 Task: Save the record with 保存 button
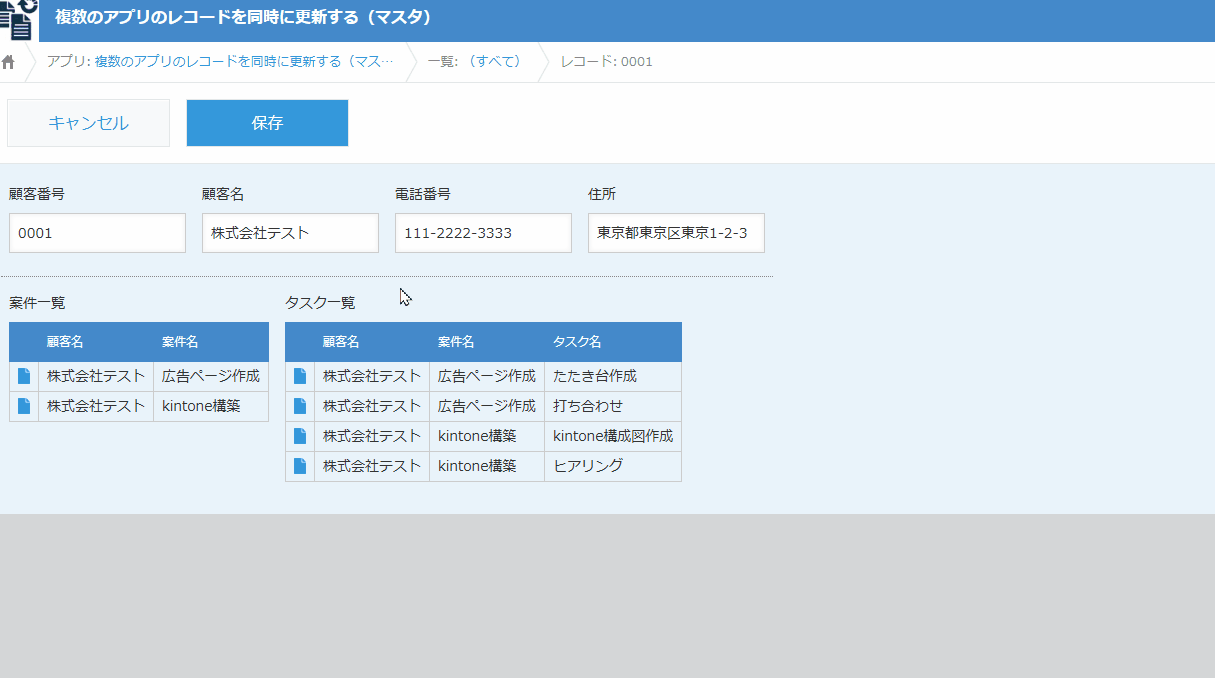tap(267, 123)
